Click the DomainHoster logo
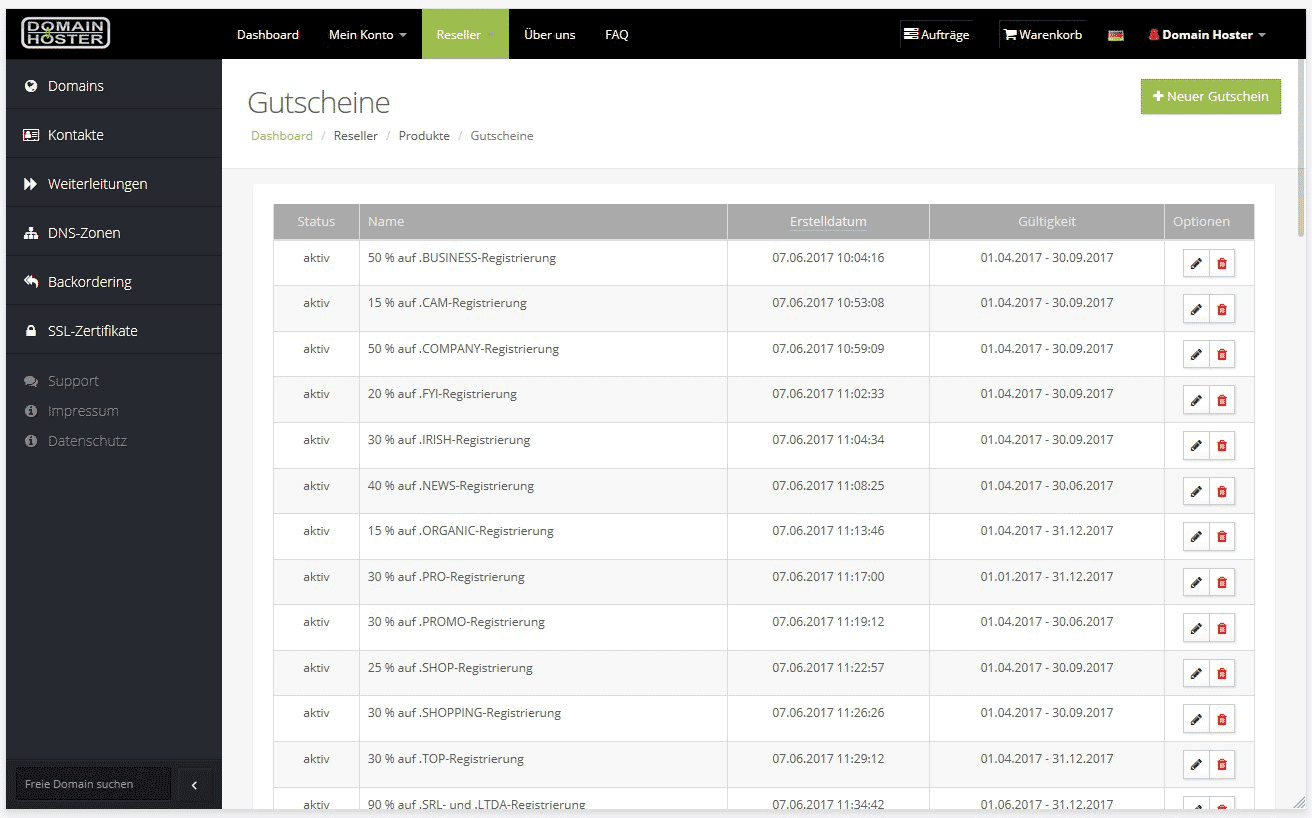Screen dimensions: 1312x818 [x=66, y=33]
